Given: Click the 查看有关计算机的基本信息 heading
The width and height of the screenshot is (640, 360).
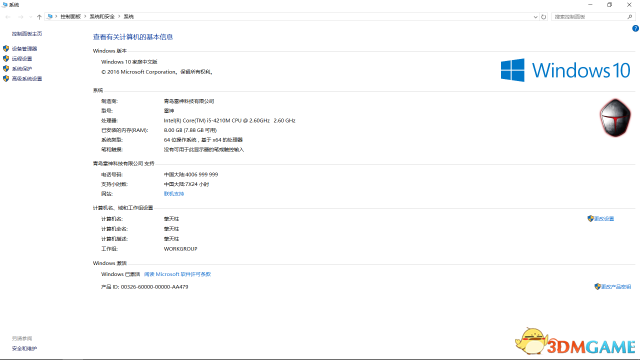Looking at the screenshot, I should click(133, 37).
